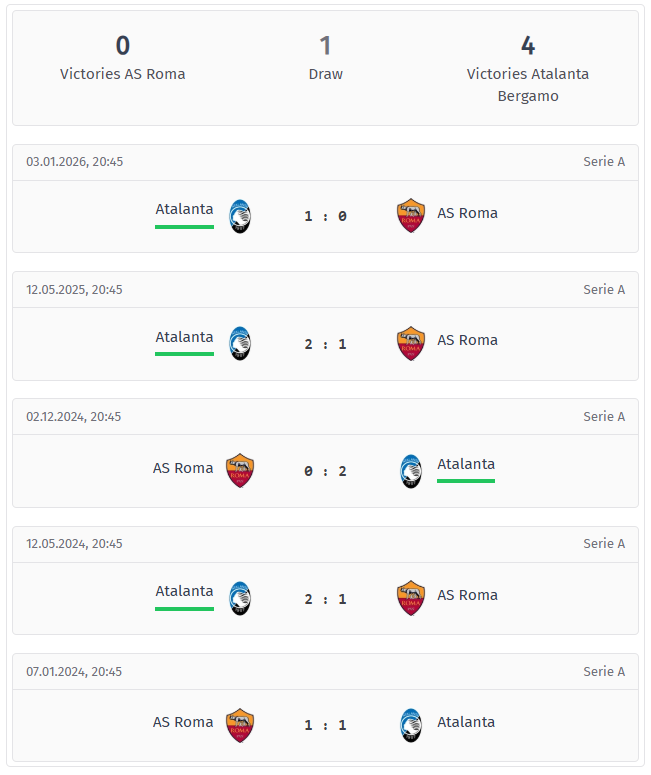
Task: Open the 1 : 0 score from 03.01.2026
Action: click(x=325, y=216)
